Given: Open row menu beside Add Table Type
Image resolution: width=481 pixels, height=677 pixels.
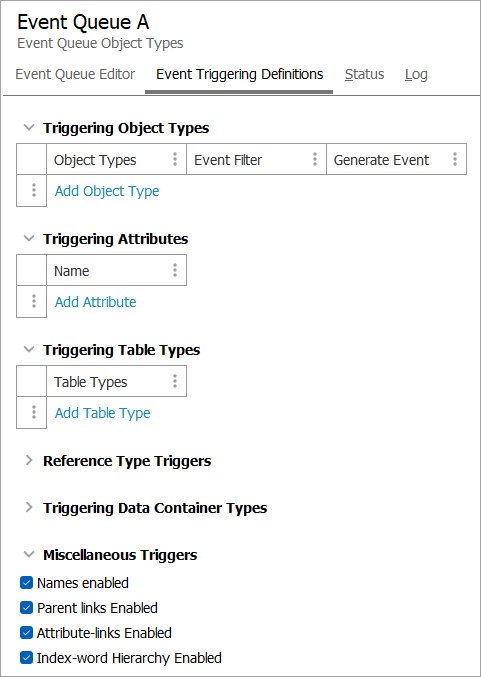Looking at the screenshot, I should point(34,412).
